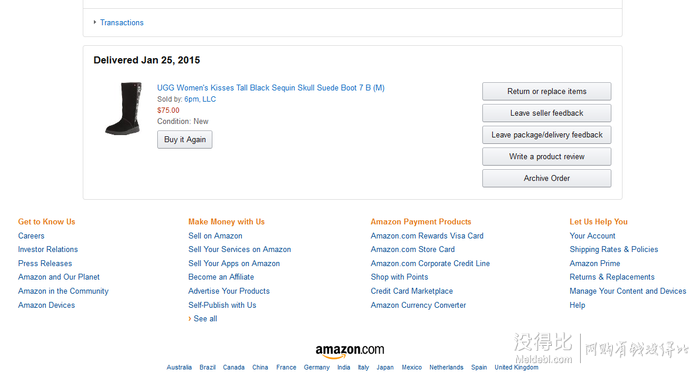Click the UGG boot product thumbnail

(x=123, y=108)
